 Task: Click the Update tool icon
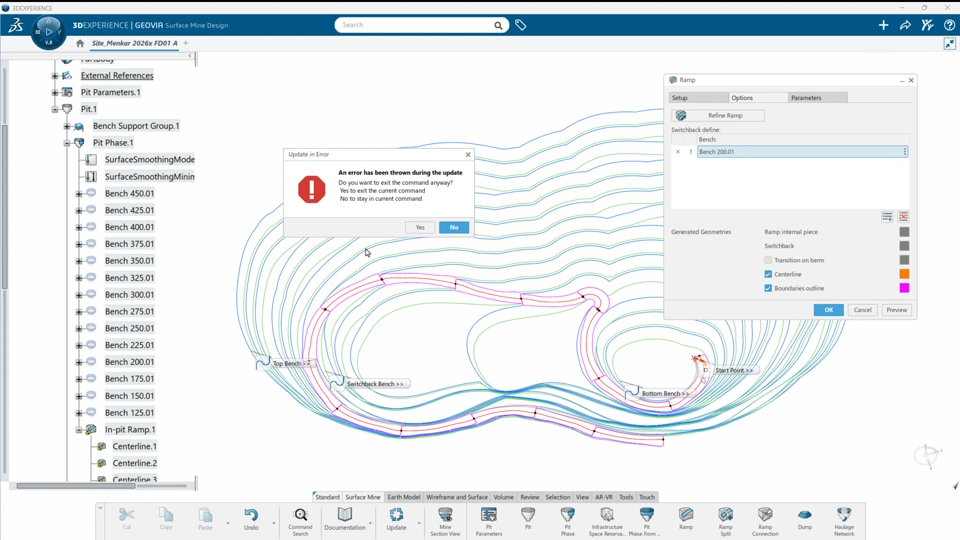pyautogui.click(x=396, y=515)
